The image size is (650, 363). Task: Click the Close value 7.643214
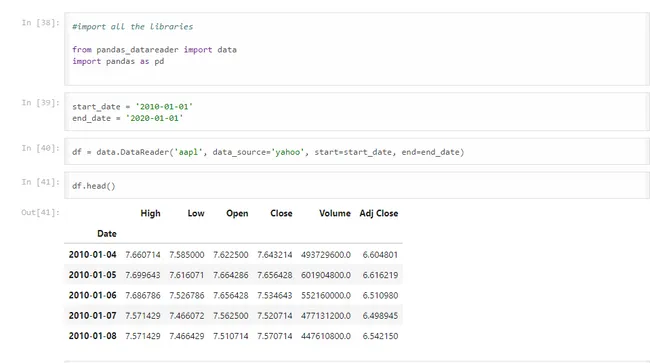274,254
